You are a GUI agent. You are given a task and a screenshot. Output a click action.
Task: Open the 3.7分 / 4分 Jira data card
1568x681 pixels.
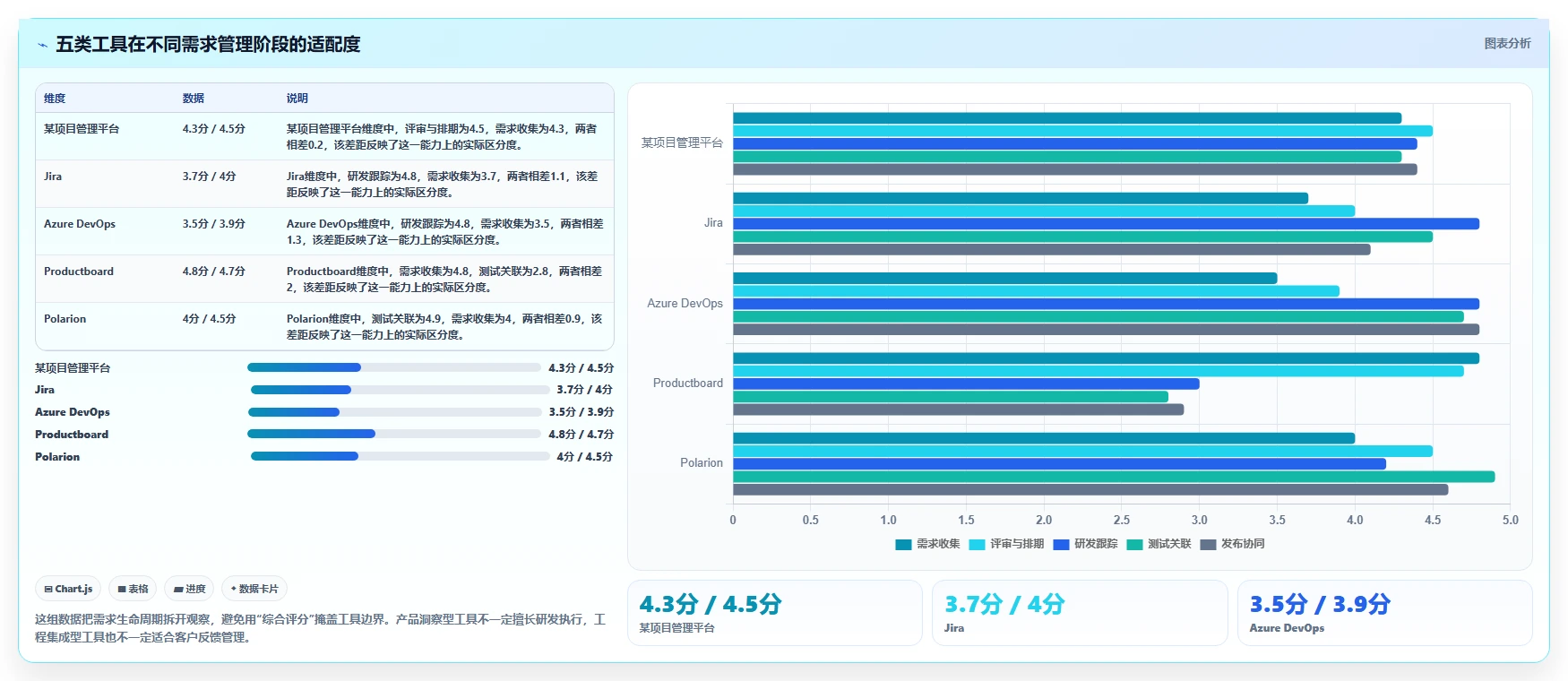coord(1080,613)
